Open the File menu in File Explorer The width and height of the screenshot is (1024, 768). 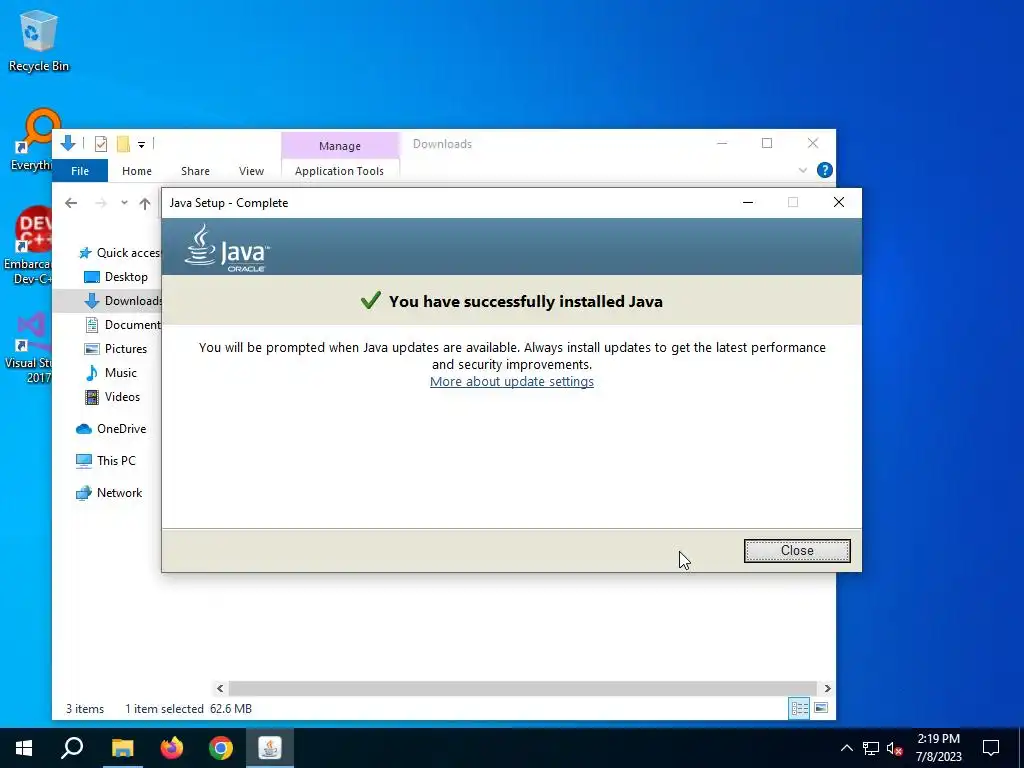click(80, 171)
